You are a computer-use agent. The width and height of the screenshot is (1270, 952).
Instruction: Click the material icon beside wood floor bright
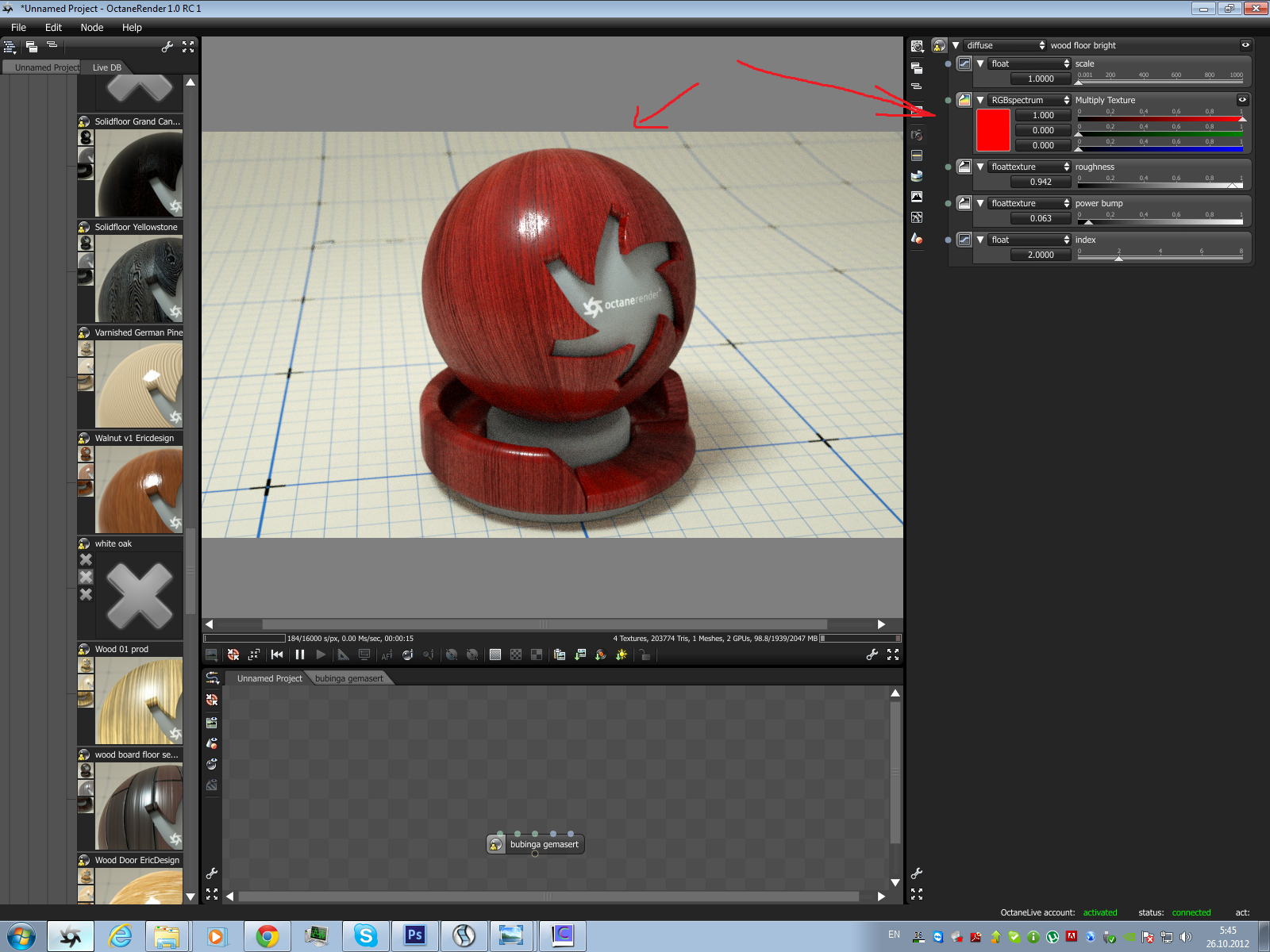pos(939,45)
